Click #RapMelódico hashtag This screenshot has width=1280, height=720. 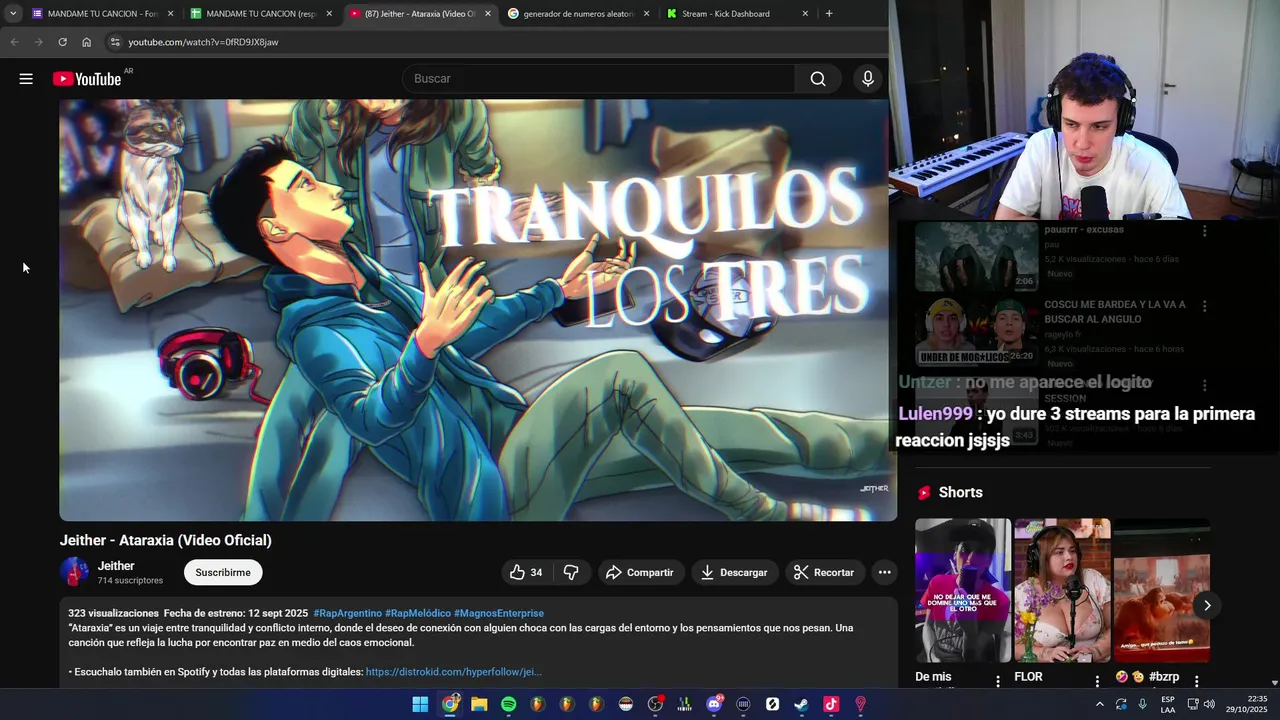coord(418,613)
